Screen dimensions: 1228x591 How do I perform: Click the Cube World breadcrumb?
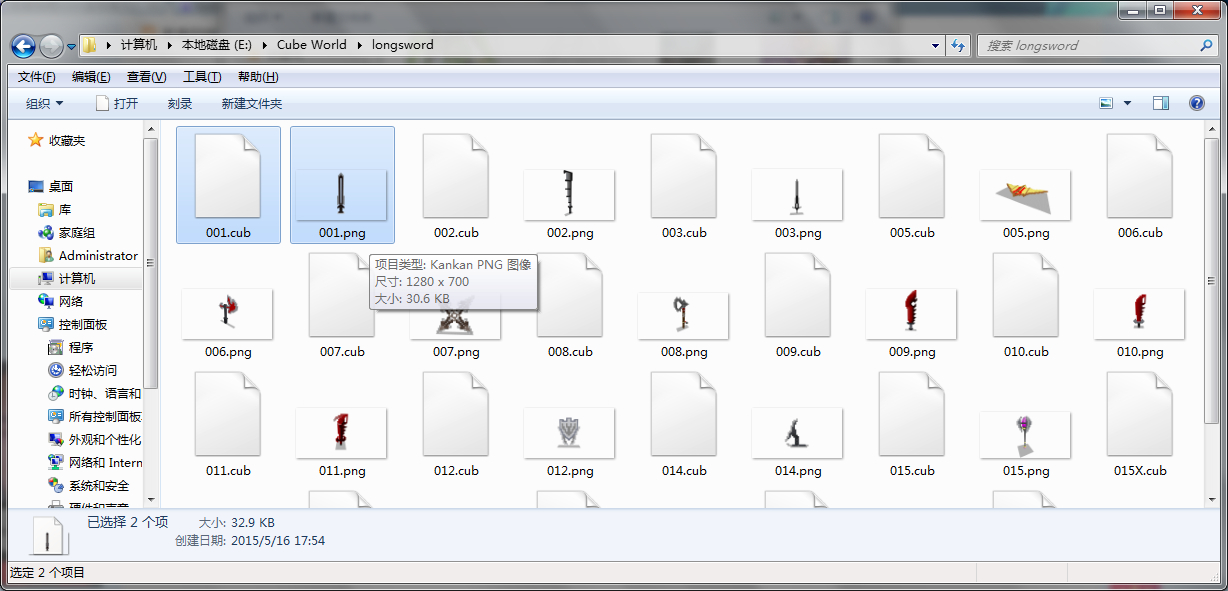312,45
